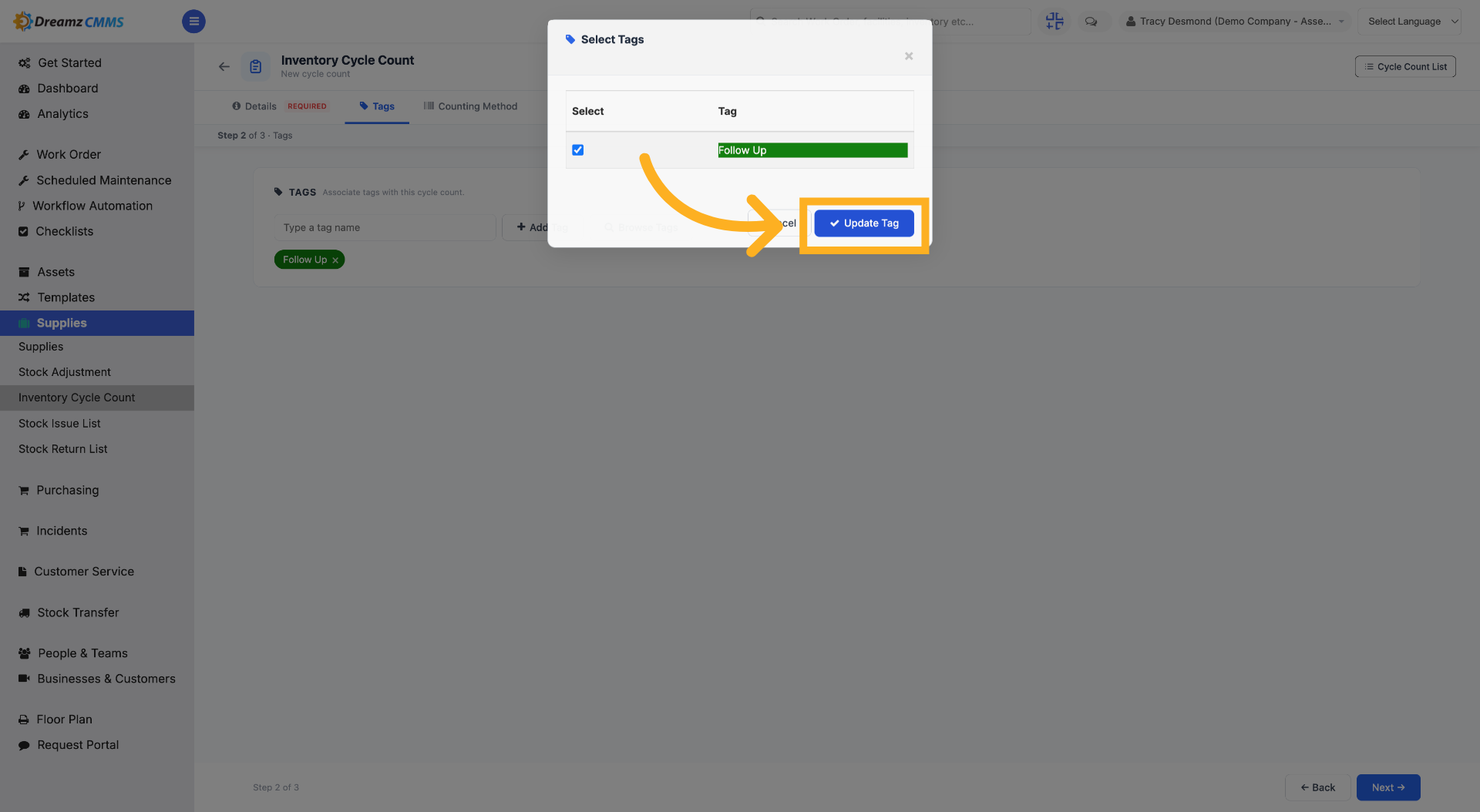Open Businesses & Customers
Screen dimensions: 1480x812
[x=106, y=679]
